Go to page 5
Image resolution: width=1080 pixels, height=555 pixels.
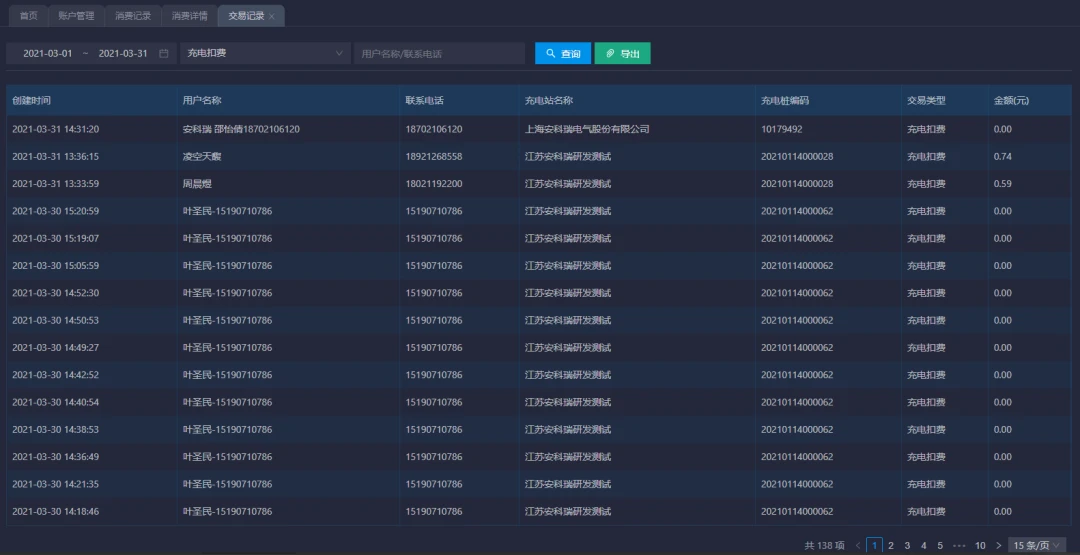[940, 545]
